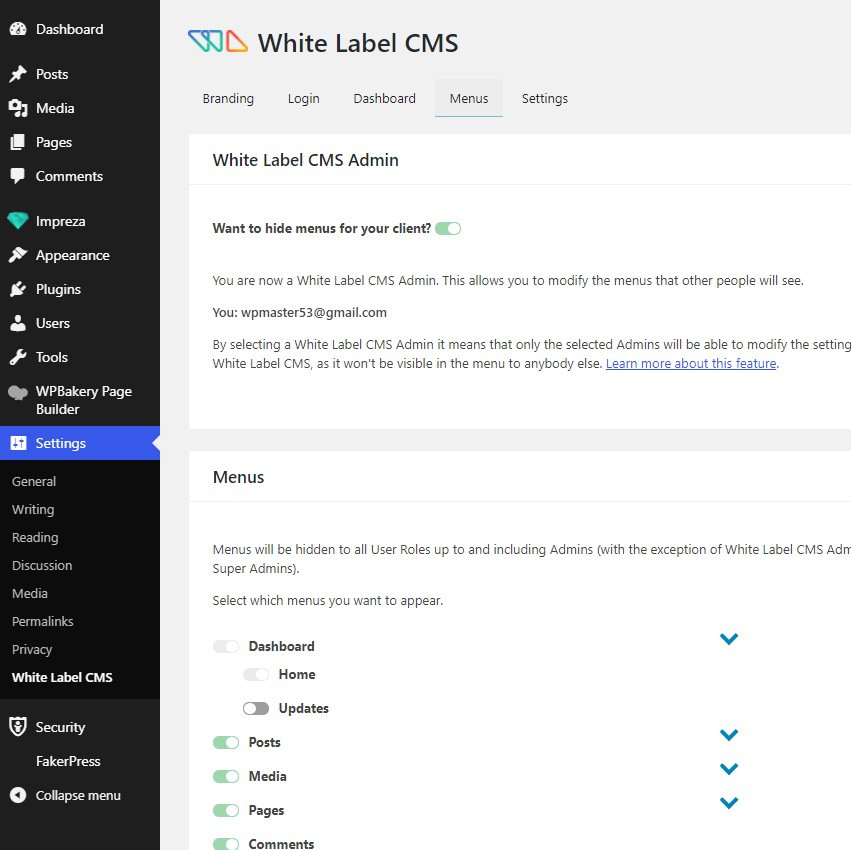Turn off the Media menu switch in Menus list

click(226, 777)
